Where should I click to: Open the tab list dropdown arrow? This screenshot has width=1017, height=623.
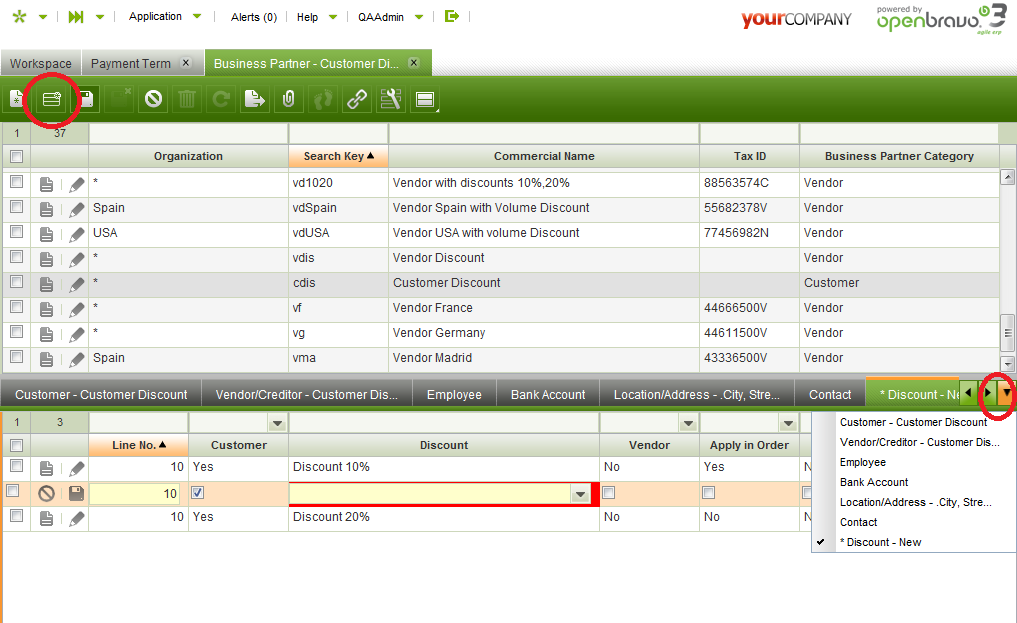coord(1007,393)
